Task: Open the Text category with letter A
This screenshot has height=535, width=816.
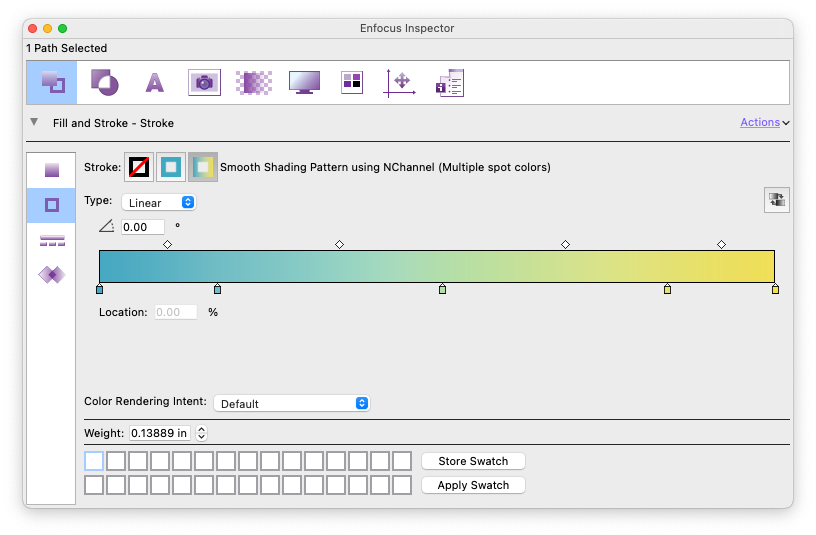Action: [x=155, y=83]
